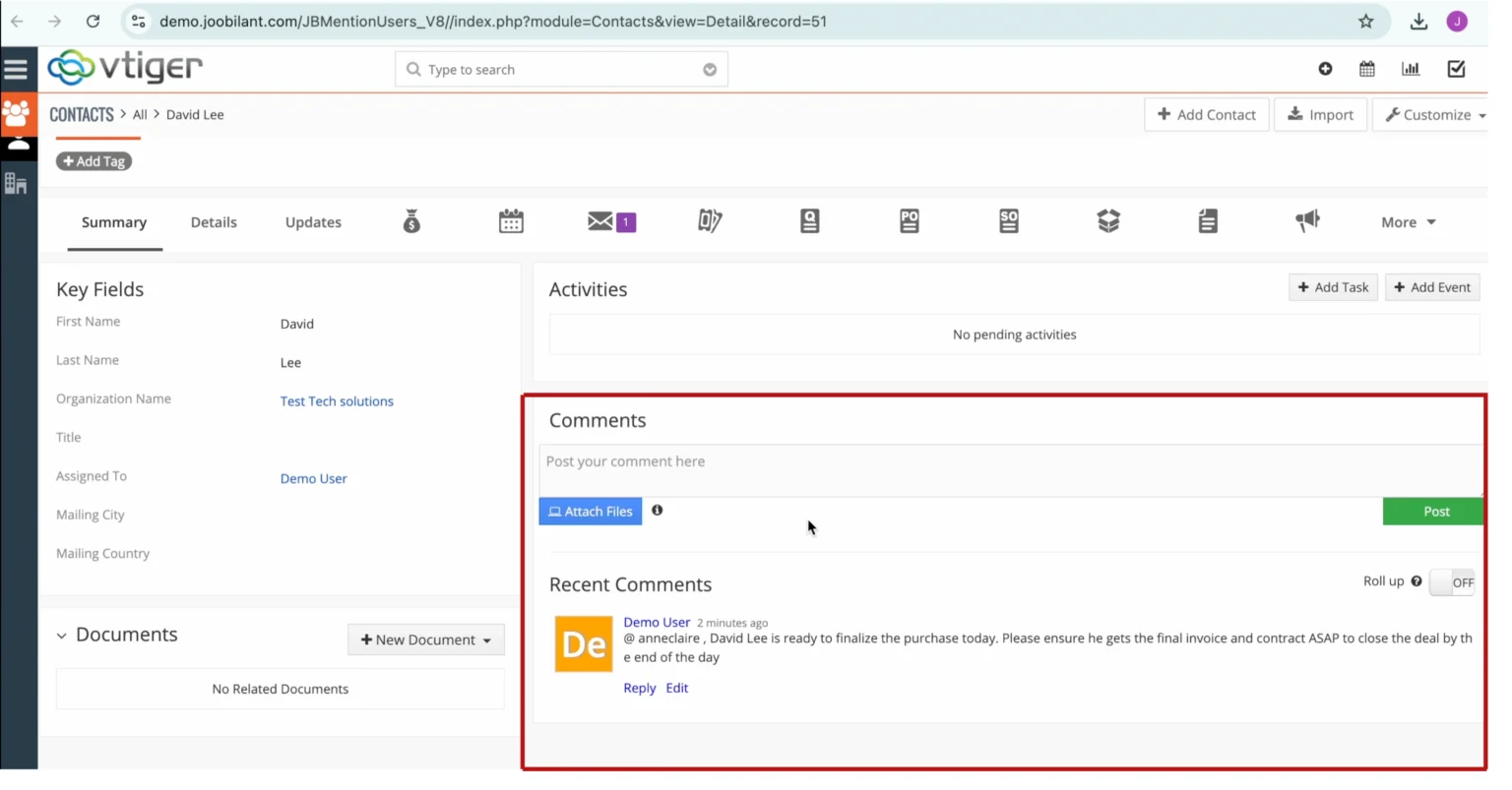Screen dimensions: 1512x790
Task: Open the More dropdown menu
Action: click(x=1407, y=222)
